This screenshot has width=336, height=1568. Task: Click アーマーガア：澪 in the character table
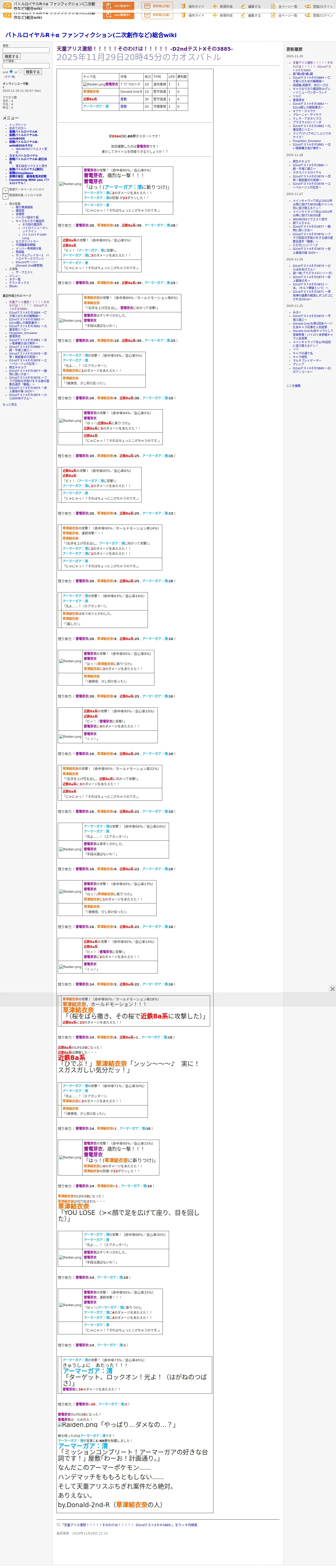[x=96, y=107]
